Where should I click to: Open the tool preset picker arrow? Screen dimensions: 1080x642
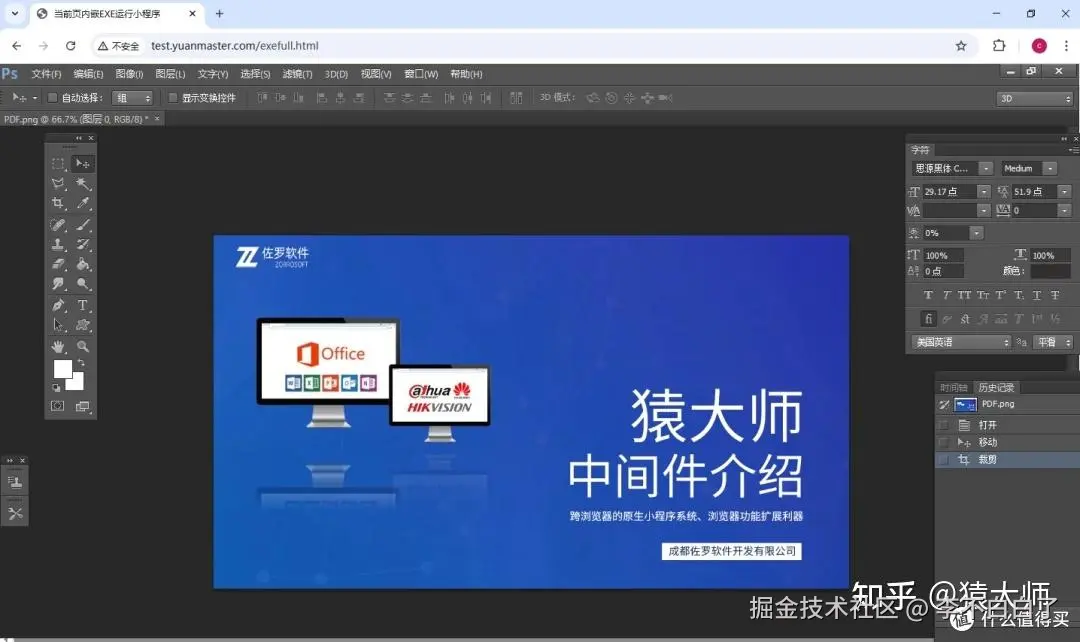click(x=34, y=98)
